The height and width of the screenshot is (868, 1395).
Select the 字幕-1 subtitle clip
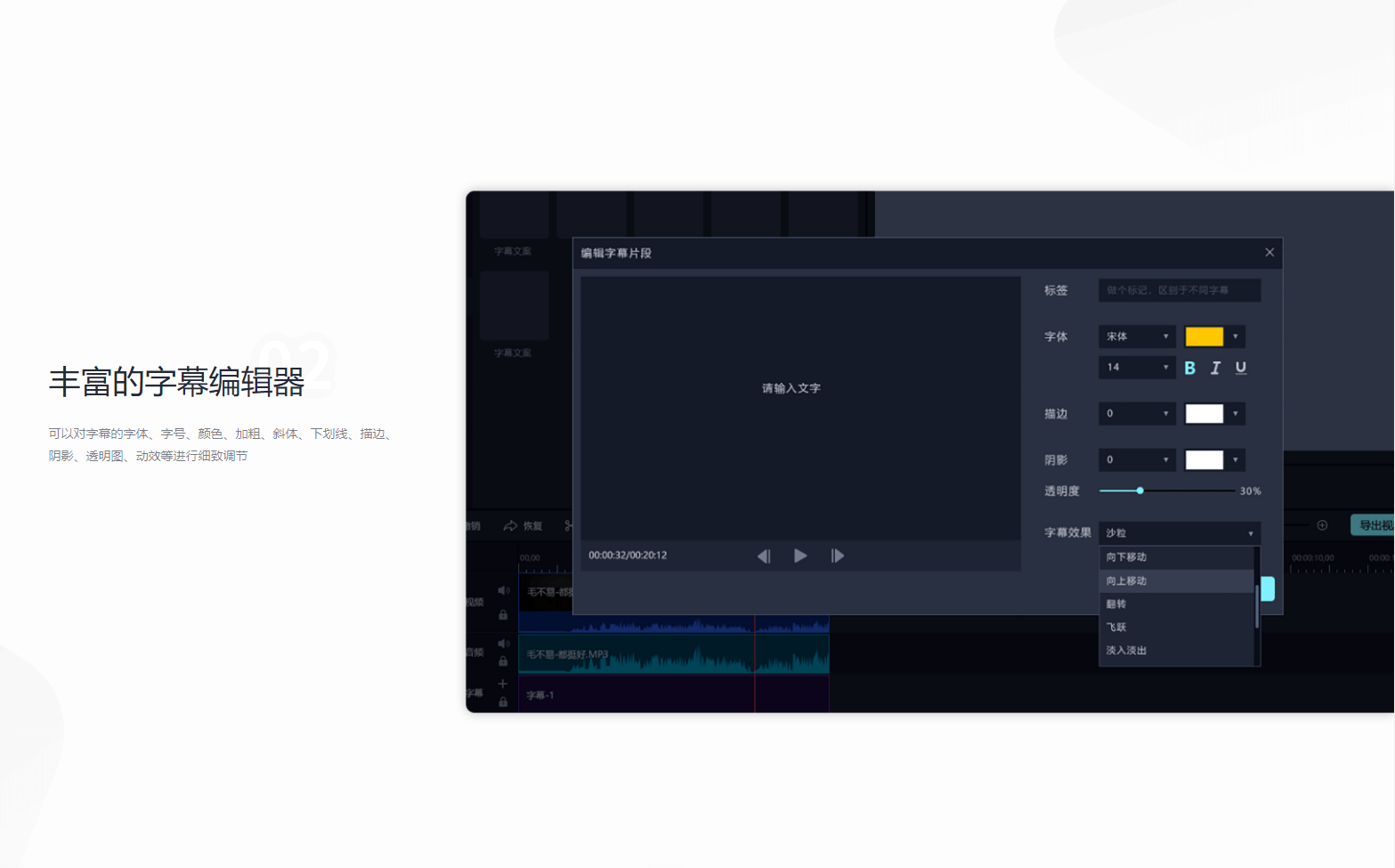point(674,694)
